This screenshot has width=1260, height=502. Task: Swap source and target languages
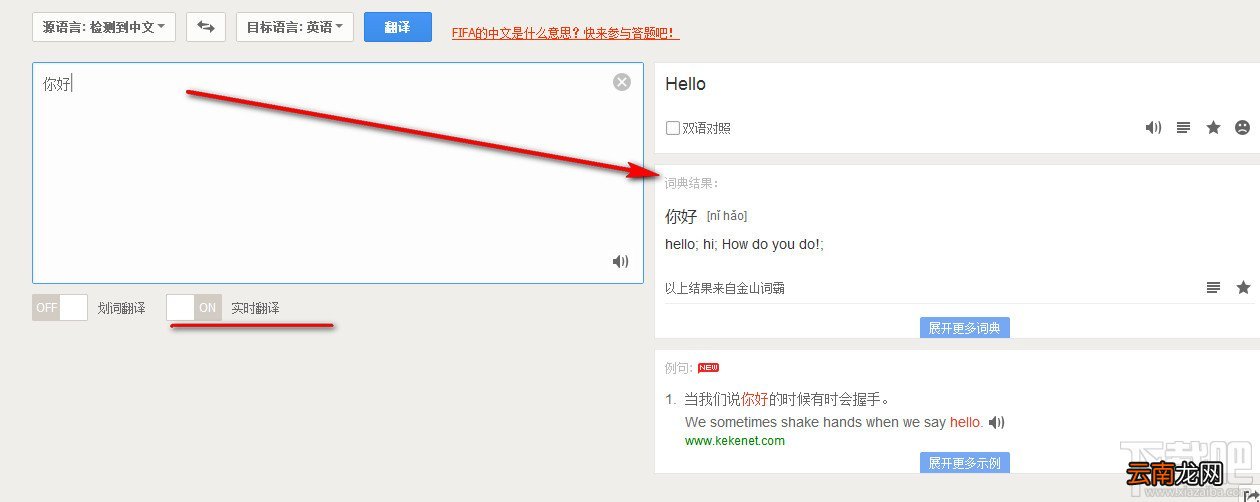(205, 27)
